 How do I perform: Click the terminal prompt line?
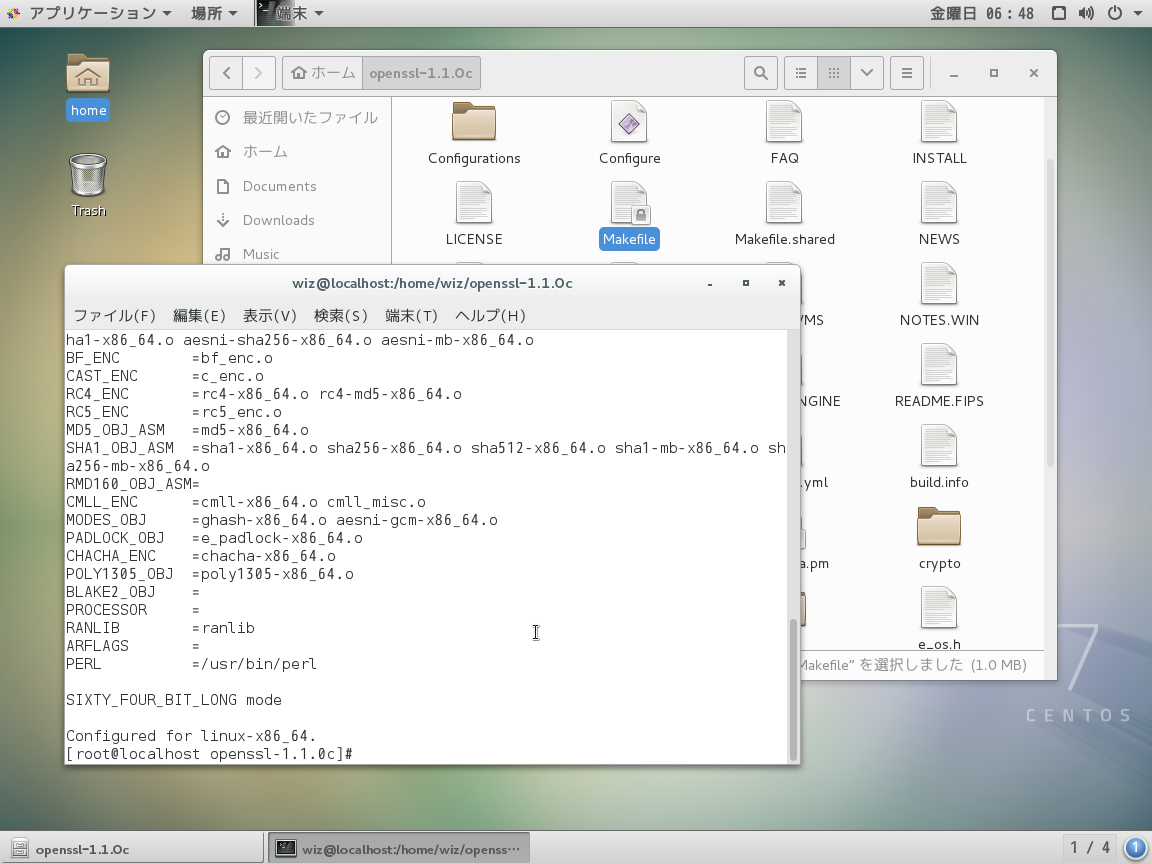click(x=209, y=754)
